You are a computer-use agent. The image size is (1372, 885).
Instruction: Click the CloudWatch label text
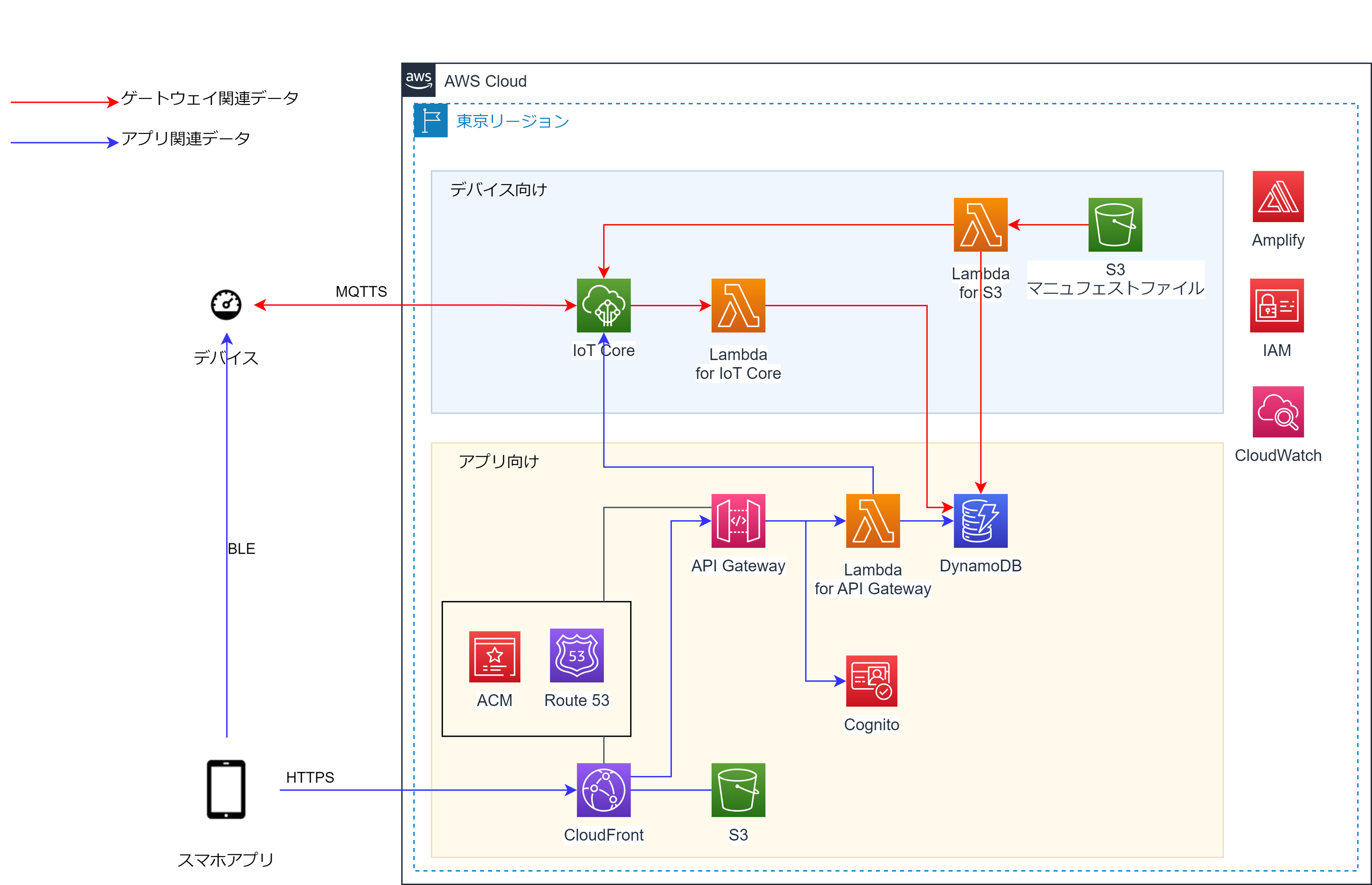point(1278,456)
